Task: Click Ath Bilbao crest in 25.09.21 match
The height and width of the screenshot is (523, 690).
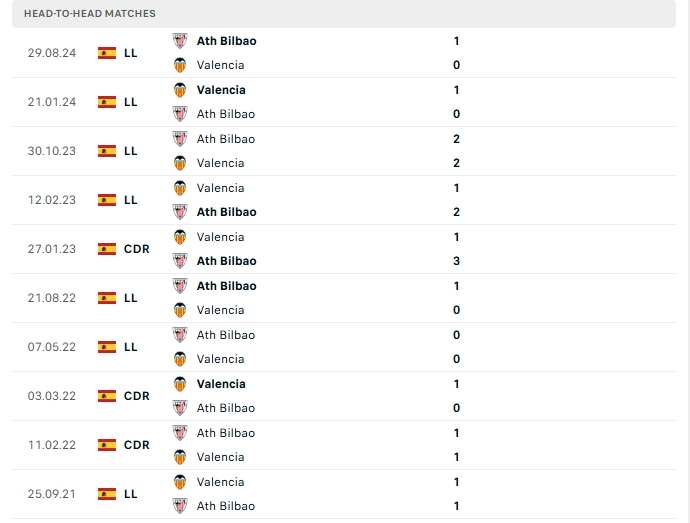Action: click(x=180, y=506)
